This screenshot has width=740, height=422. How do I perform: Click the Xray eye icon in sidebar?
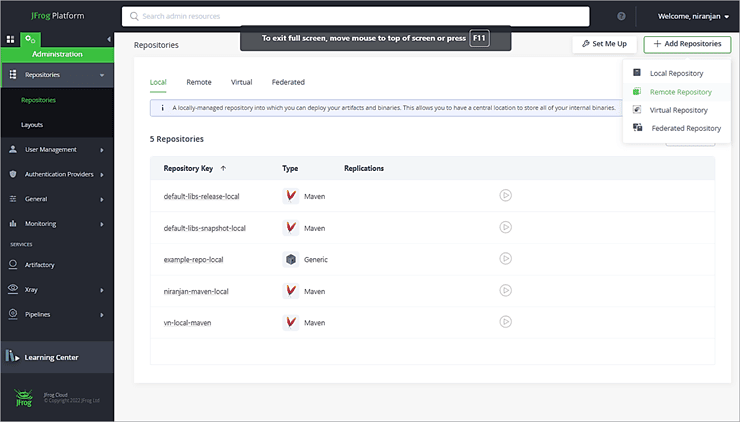[x=13, y=289]
